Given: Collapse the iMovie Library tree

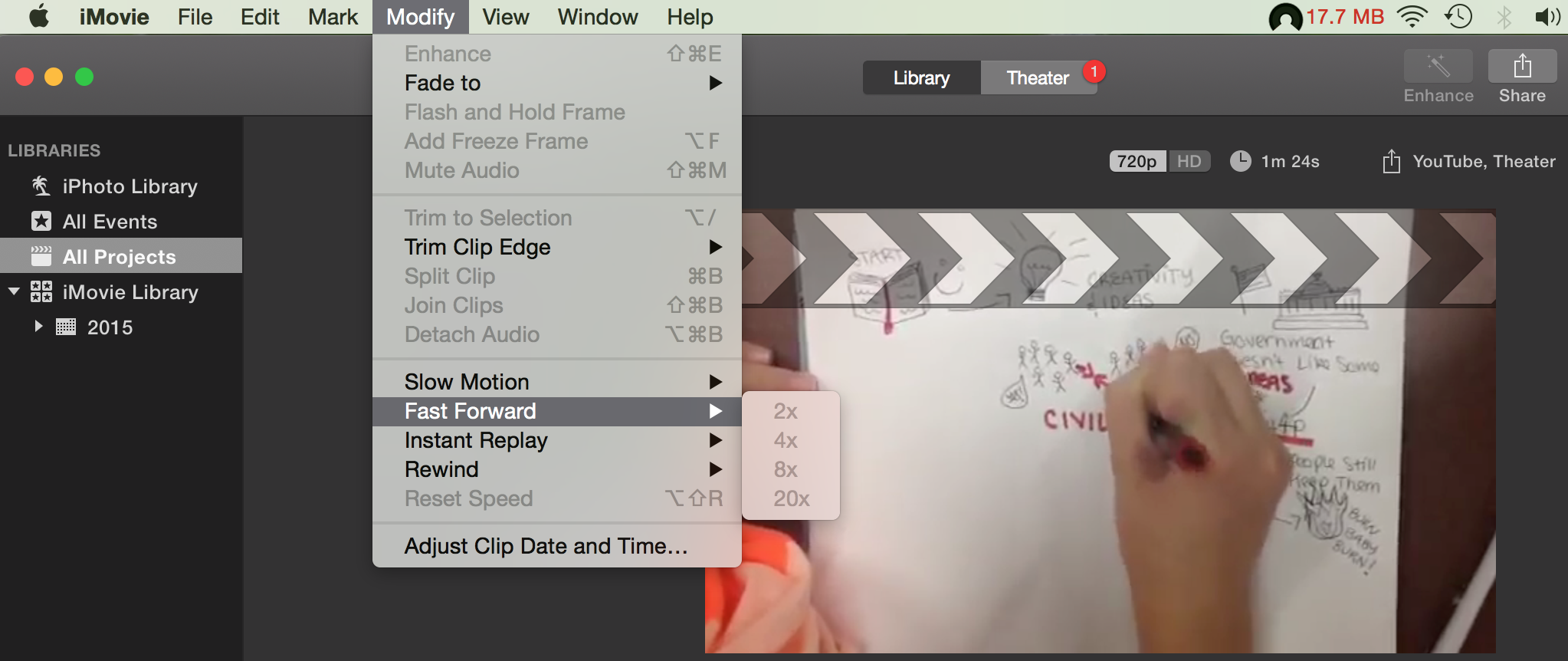Looking at the screenshot, I should [x=14, y=291].
